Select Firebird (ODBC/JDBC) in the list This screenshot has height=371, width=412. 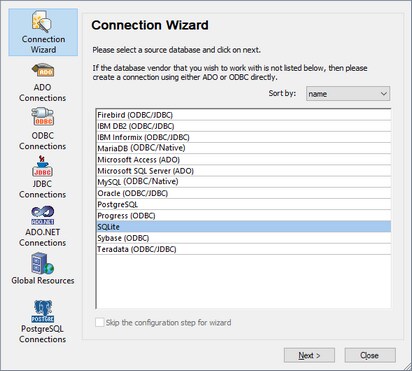243,115
